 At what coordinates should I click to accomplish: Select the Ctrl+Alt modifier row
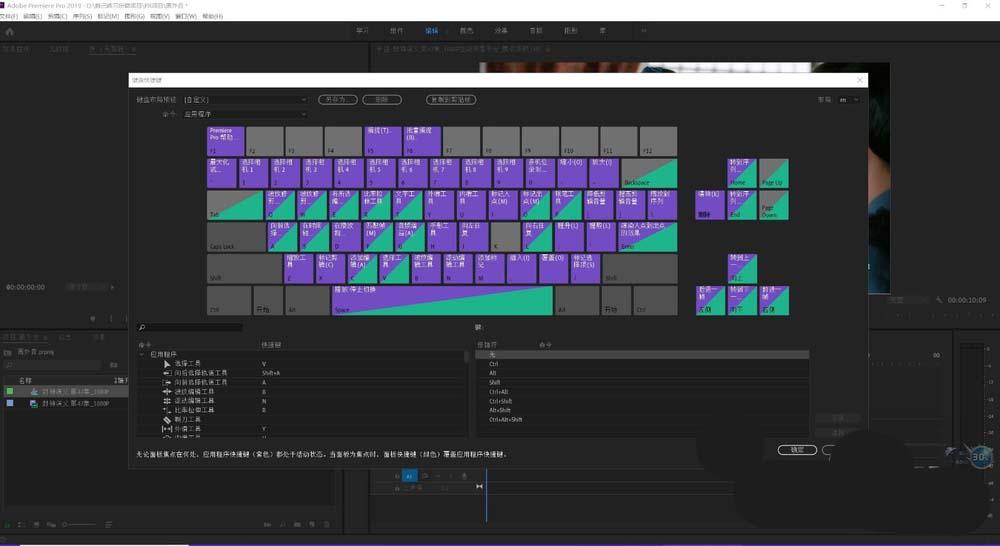tap(642, 392)
